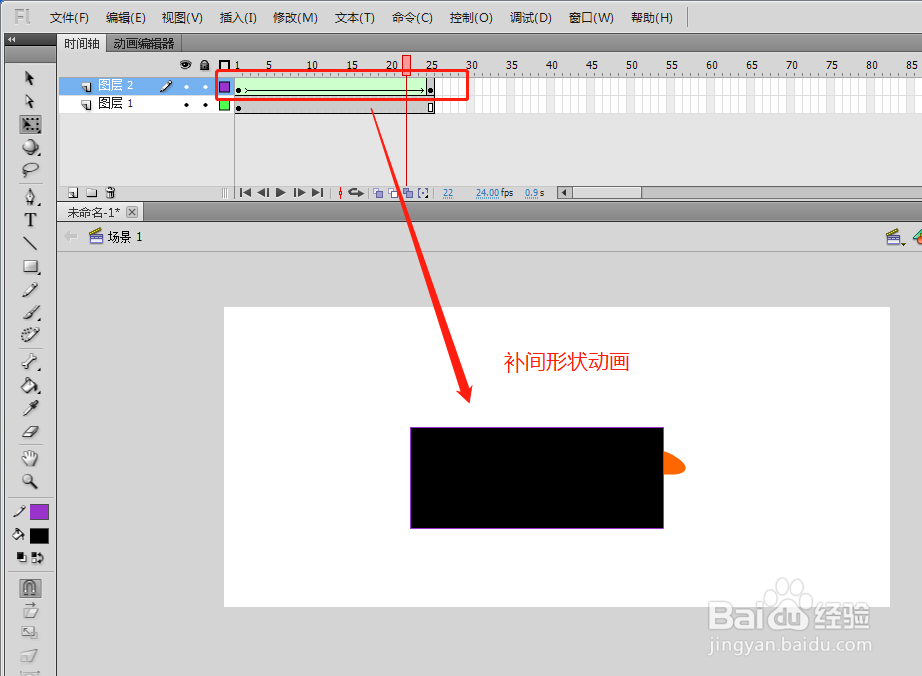Open the fill color black swatch
922x676 pixels.
click(x=39, y=536)
